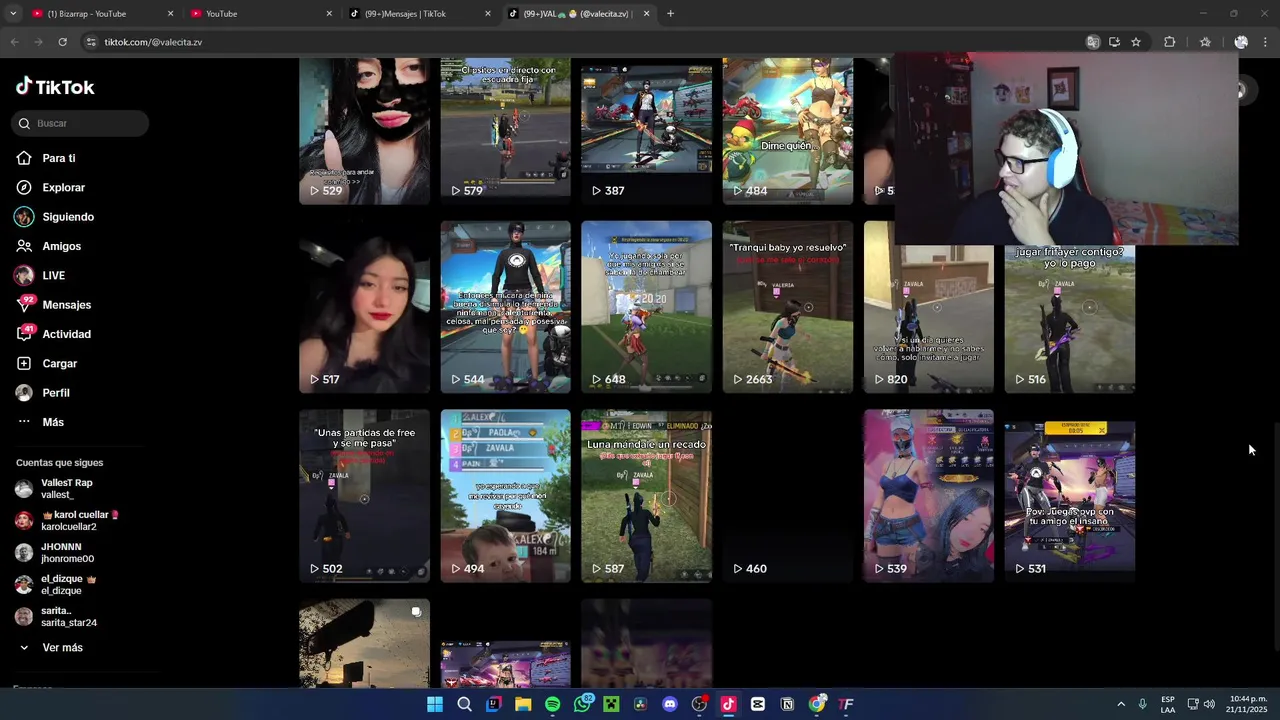
Task: Click the Buscar search field
Action: [81, 123]
